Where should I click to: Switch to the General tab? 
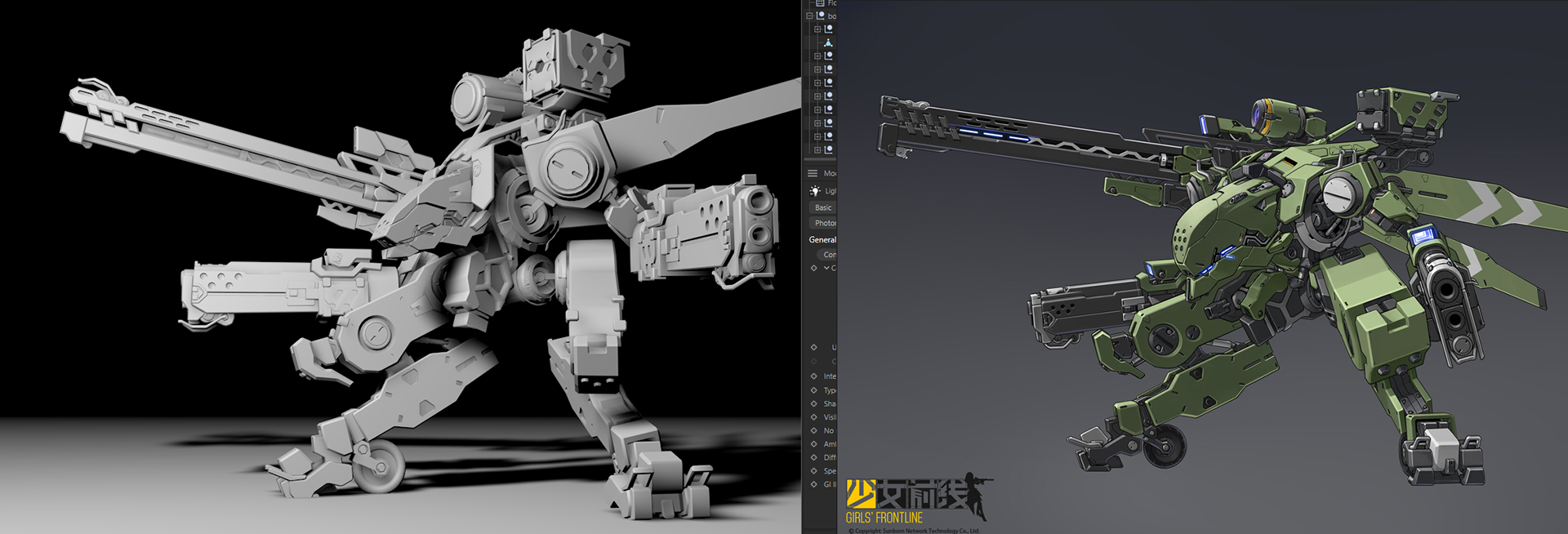tap(822, 239)
